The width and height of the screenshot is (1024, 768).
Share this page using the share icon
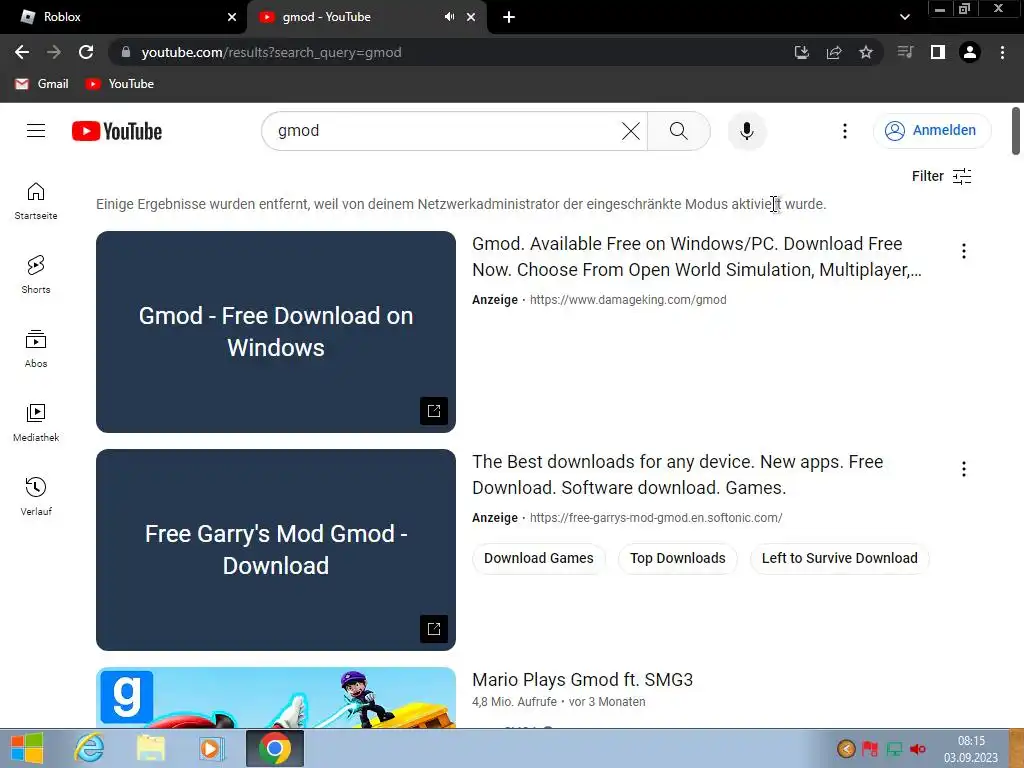[x=834, y=52]
